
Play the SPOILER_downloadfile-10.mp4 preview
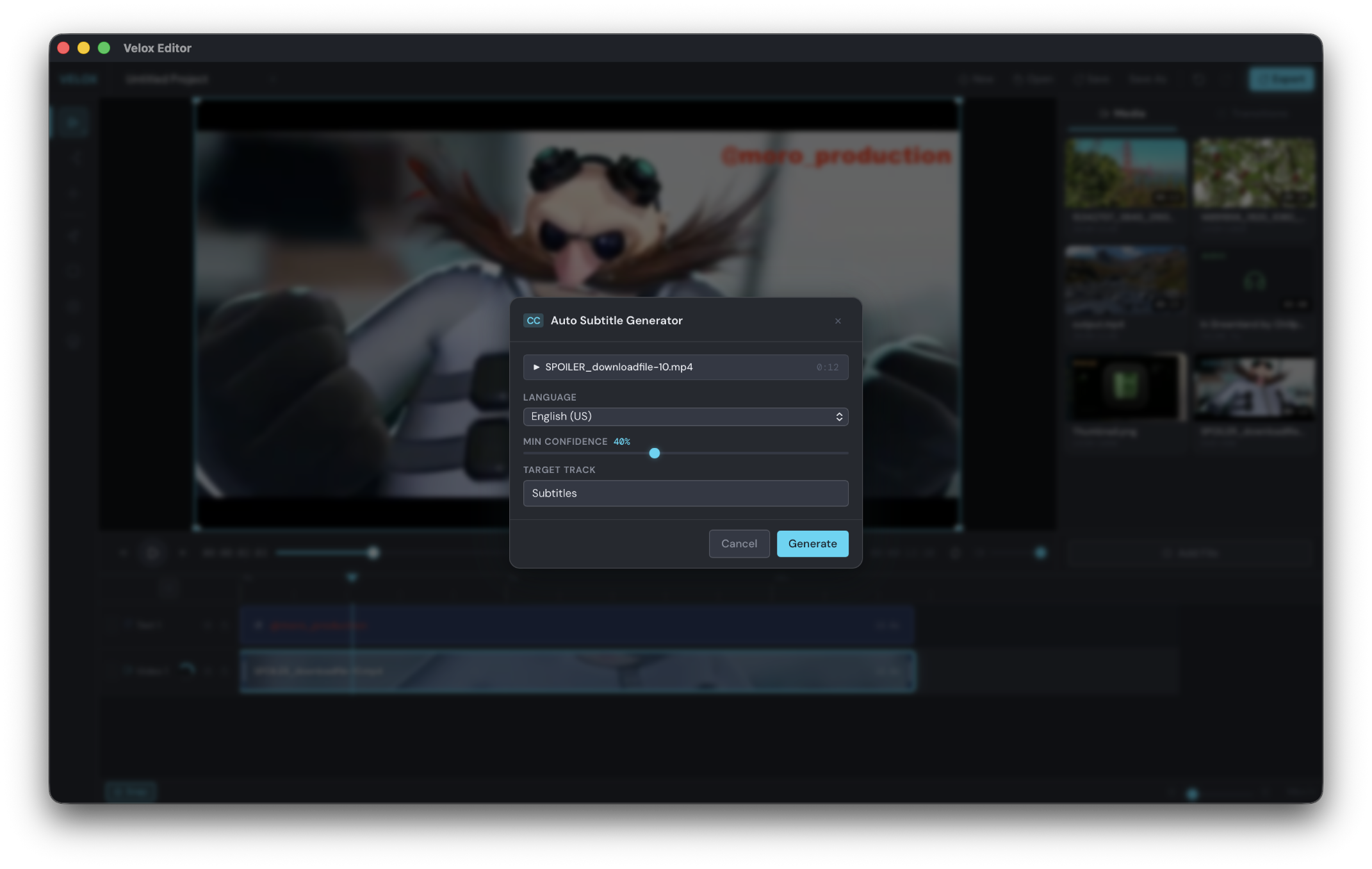(x=536, y=367)
